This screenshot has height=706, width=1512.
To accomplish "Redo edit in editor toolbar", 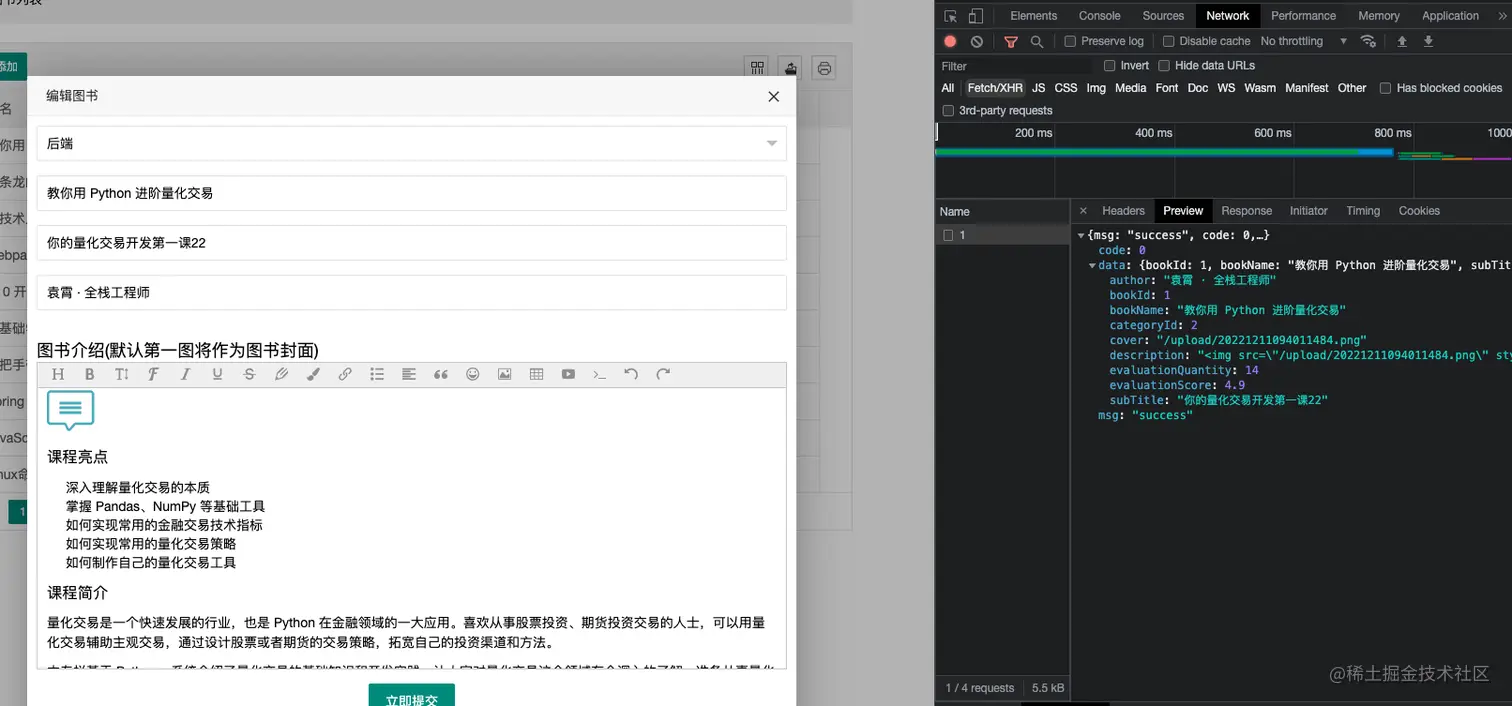I will click(663, 374).
